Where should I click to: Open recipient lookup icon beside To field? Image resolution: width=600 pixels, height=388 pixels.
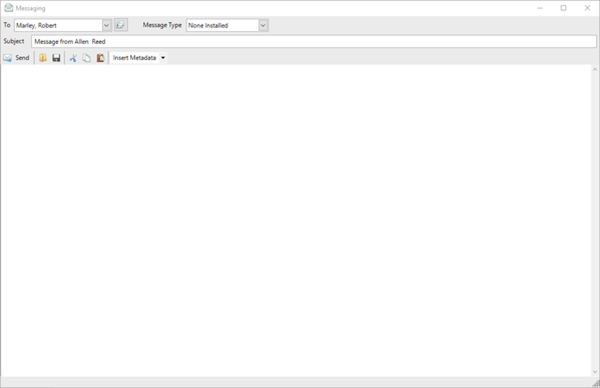point(121,25)
